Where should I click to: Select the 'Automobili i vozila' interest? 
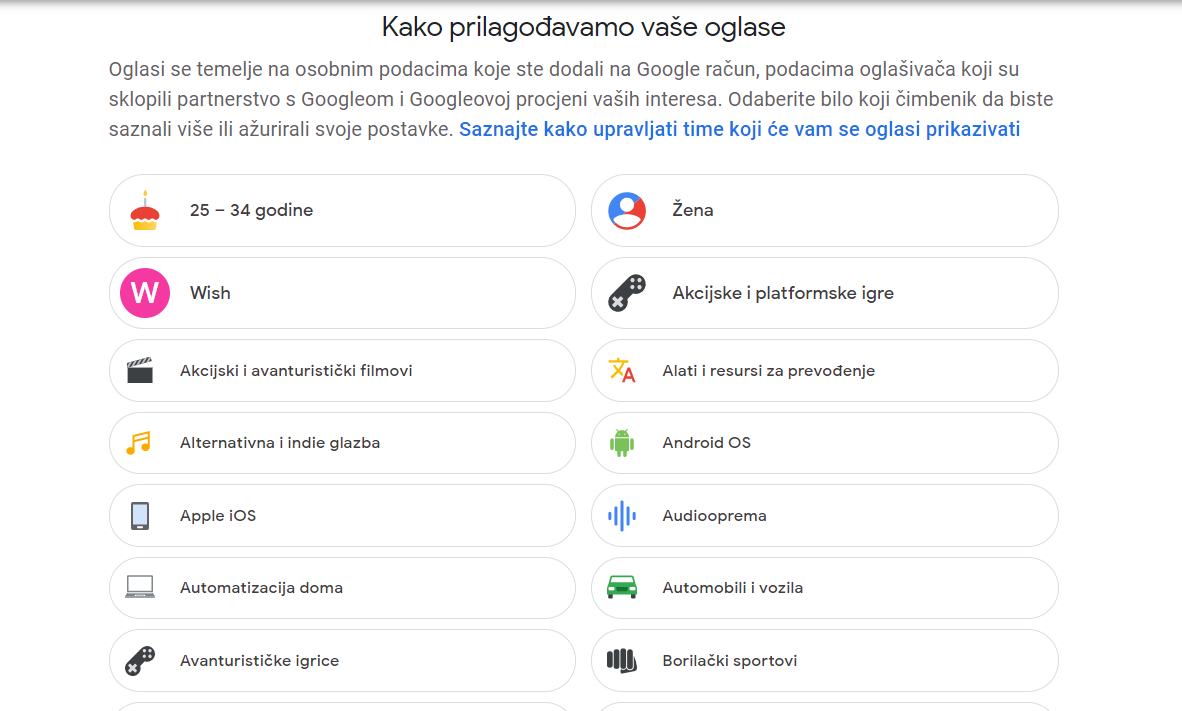tap(732, 588)
